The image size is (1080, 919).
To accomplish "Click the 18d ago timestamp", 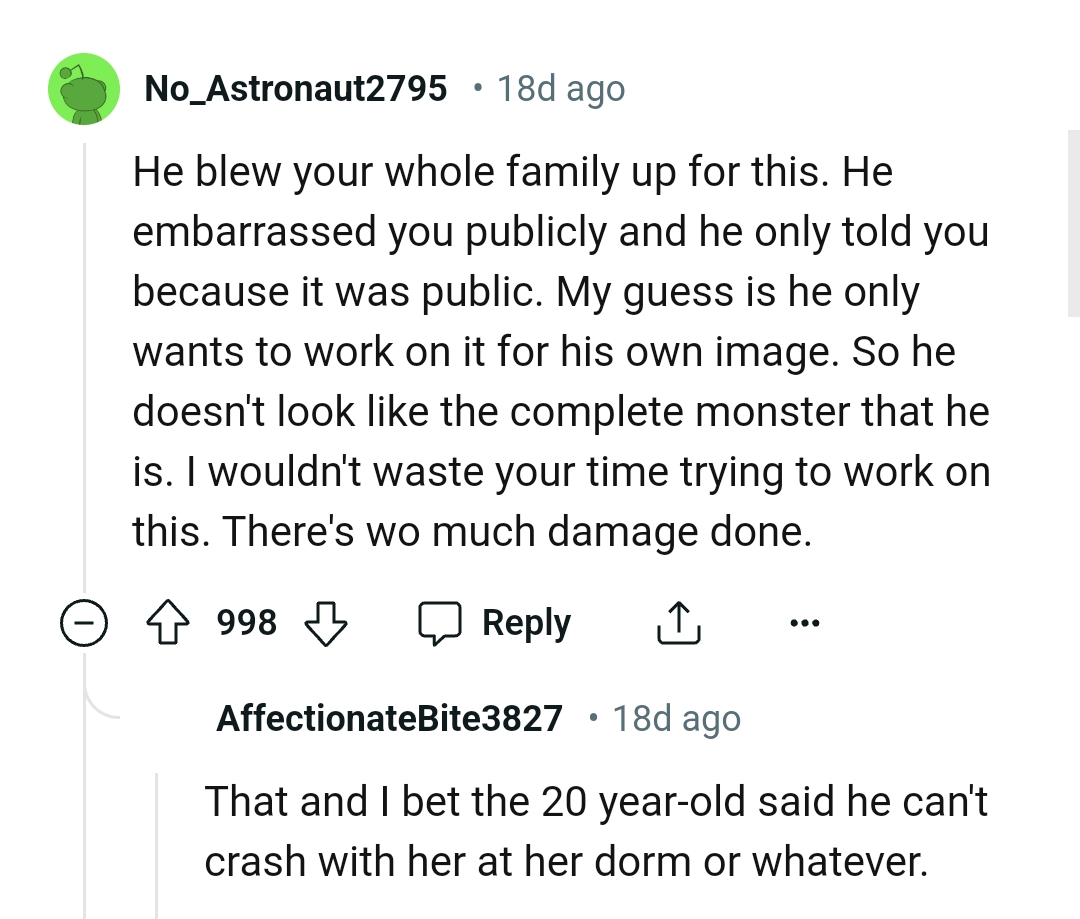I will [561, 88].
